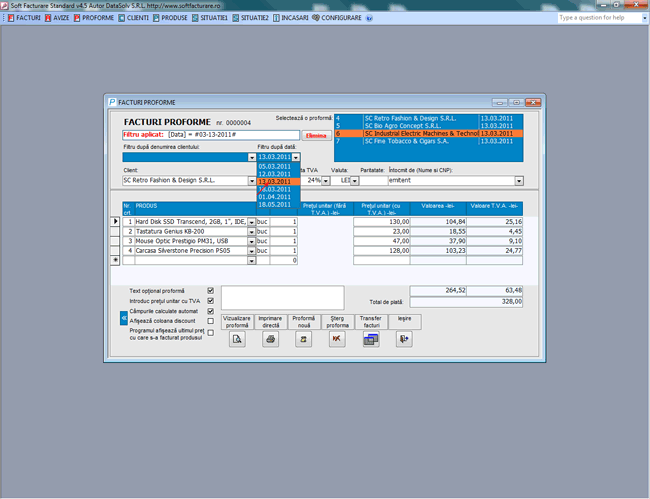Screen dimensions: 650x499
Task: Uncheck Campurile calculate automat checkbox
Action: (211, 311)
